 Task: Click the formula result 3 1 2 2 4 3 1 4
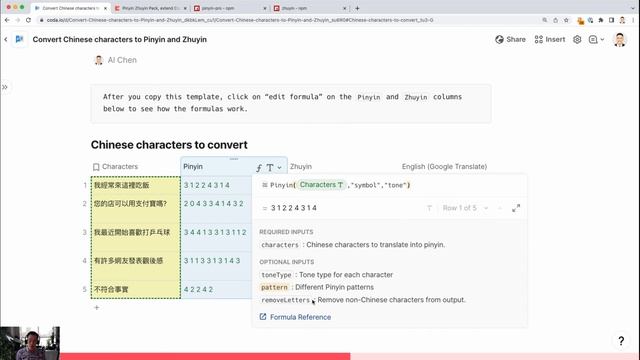(x=294, y=208)
